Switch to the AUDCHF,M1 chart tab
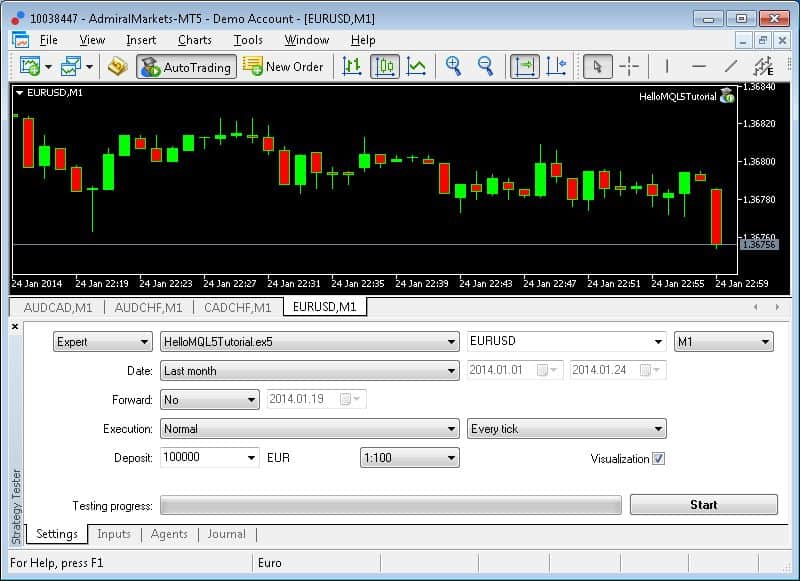 [148, 308]
